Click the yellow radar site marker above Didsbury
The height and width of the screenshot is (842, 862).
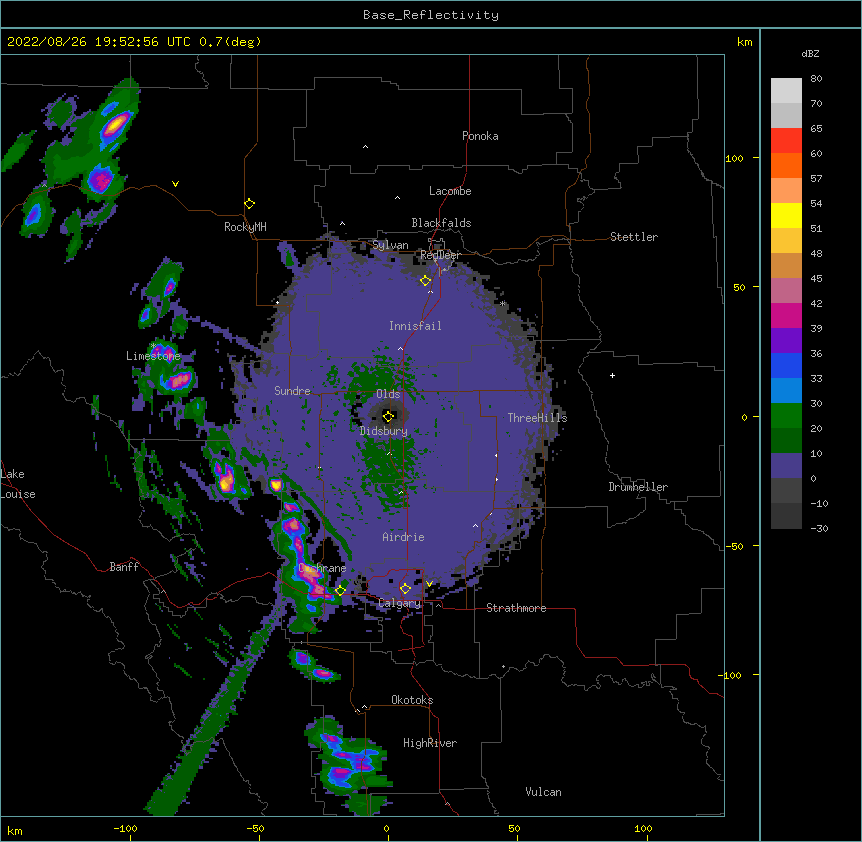point(388,416)
